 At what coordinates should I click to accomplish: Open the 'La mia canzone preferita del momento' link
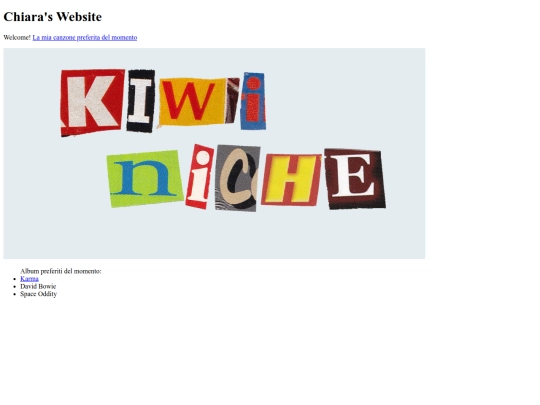[85, 38]
